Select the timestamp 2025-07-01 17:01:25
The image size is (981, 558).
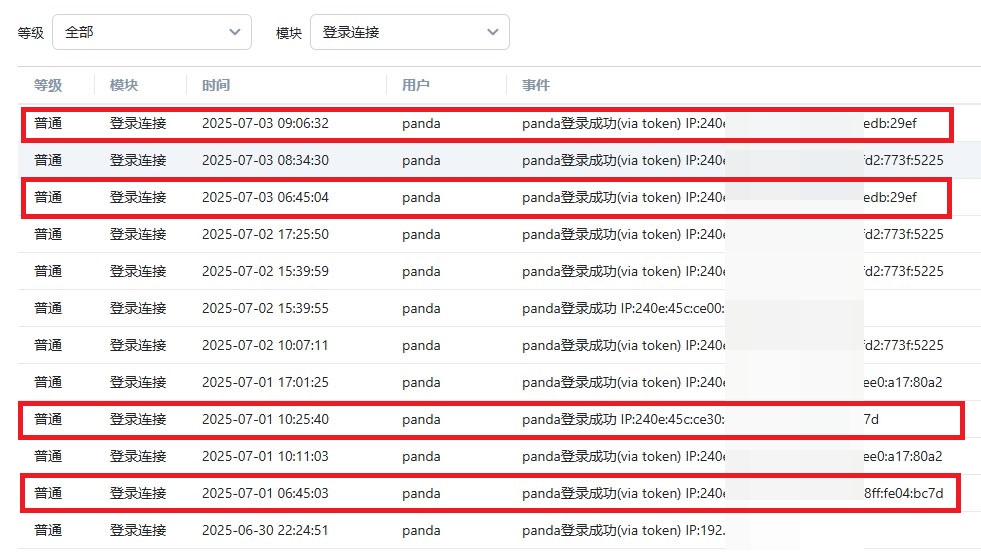[x=265, y=382]
